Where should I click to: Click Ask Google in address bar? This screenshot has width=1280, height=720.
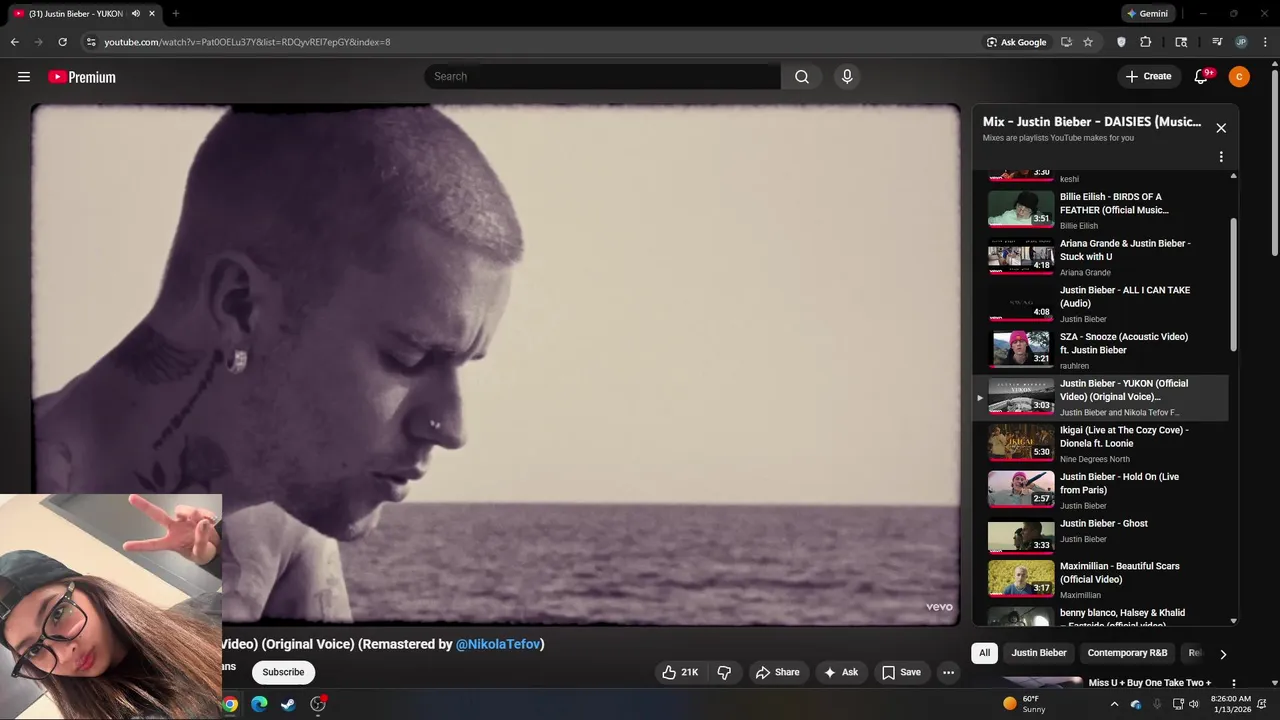pos(1016,42)
